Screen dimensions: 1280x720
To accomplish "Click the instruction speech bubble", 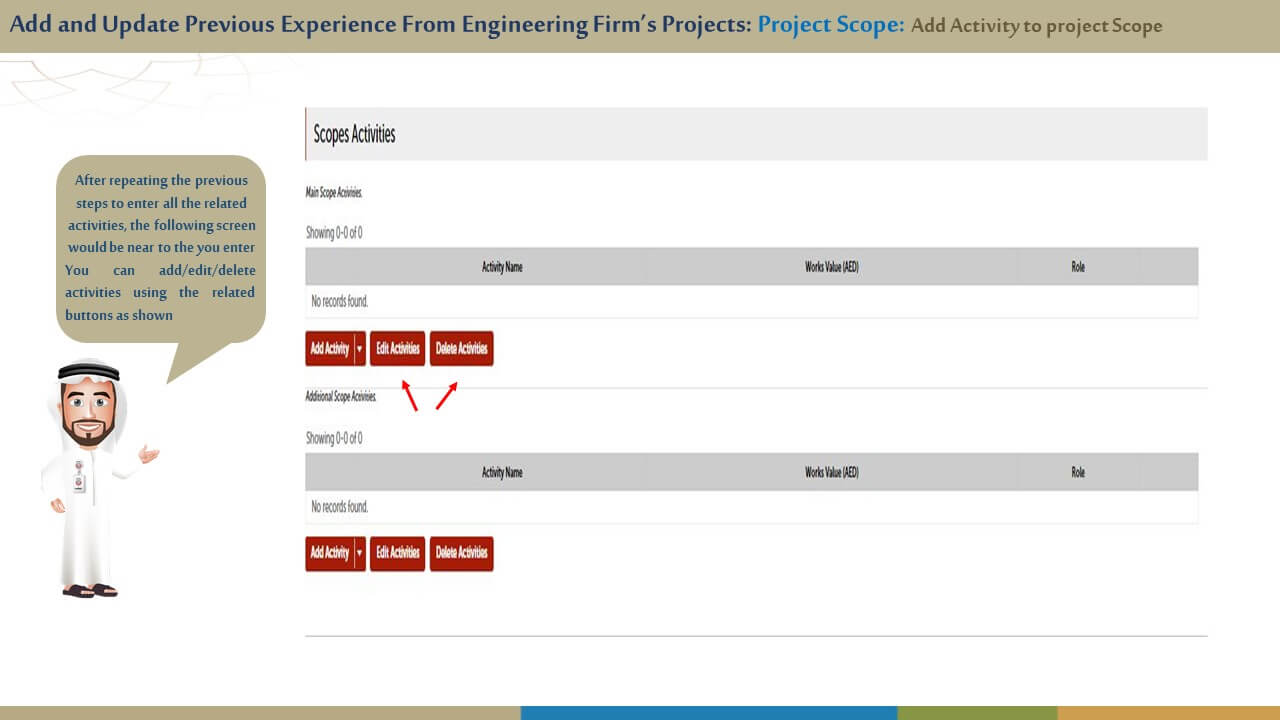I will tap(160, 248).
